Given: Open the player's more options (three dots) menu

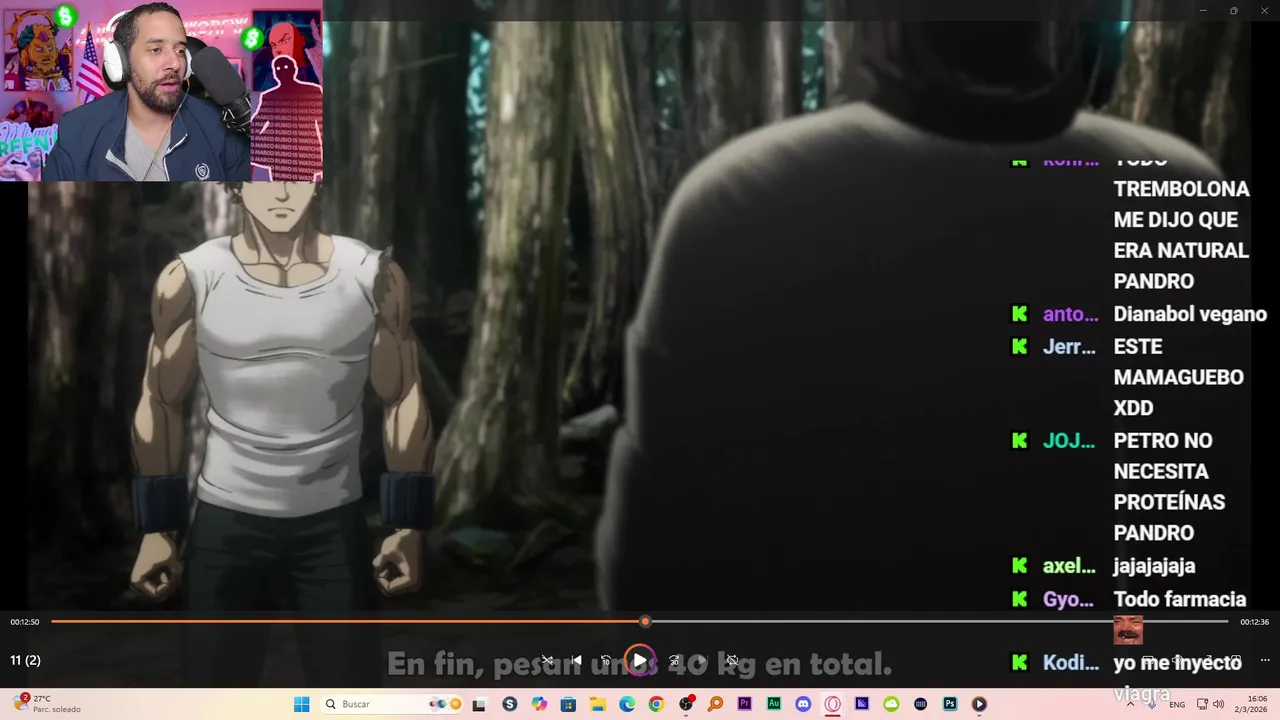Looking at the screenshot, I should coord(1265,660).
